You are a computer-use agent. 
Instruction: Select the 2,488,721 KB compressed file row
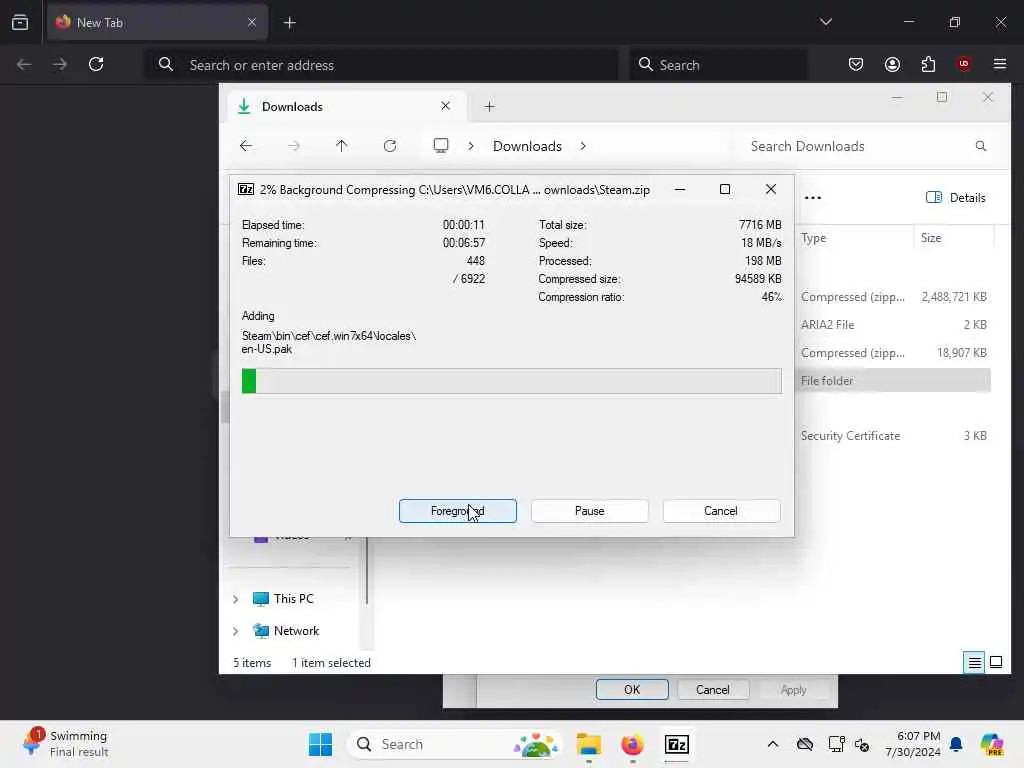point(893,296)
